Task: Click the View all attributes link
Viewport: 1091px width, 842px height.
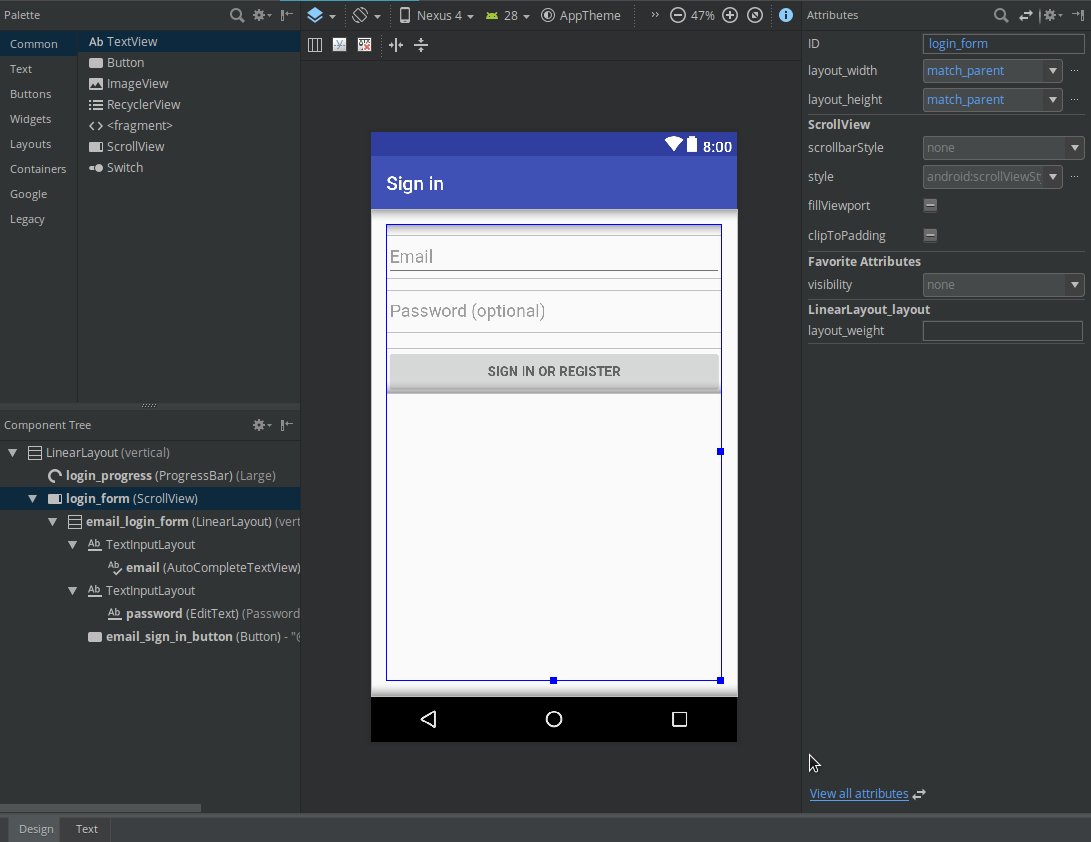Action: pos(859,794)
